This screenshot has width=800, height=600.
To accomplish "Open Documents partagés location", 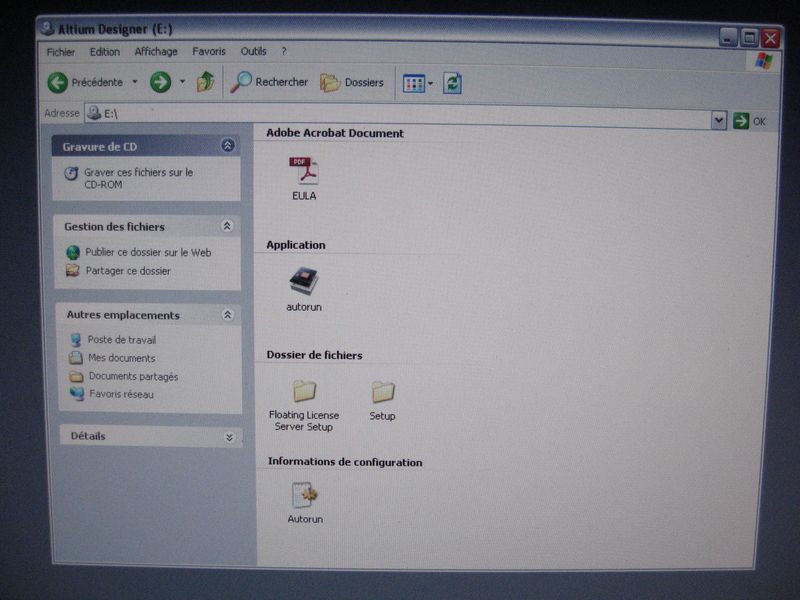I will 133,377.
